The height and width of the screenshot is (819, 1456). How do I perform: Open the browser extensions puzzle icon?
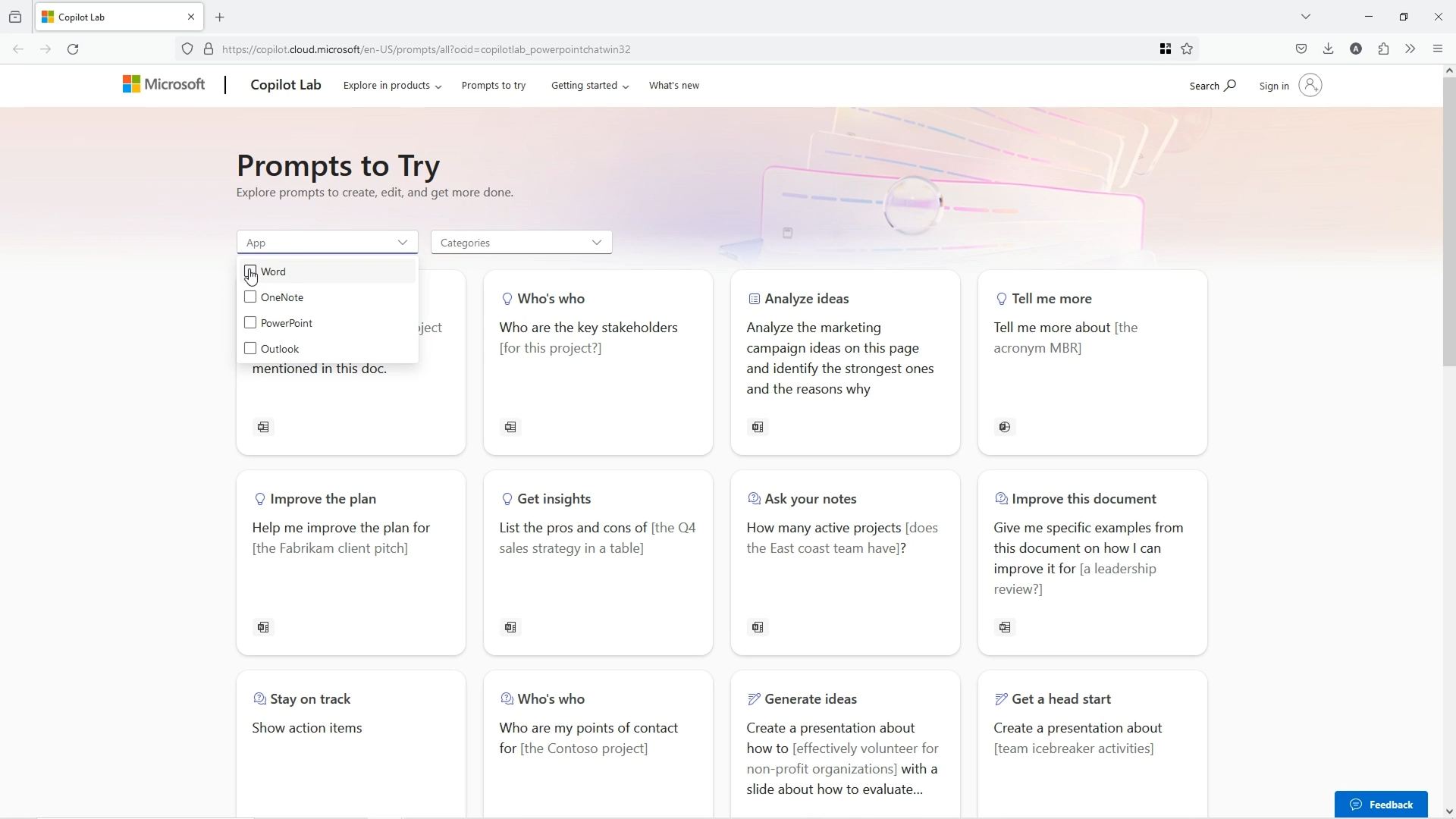coord(1384,49)
